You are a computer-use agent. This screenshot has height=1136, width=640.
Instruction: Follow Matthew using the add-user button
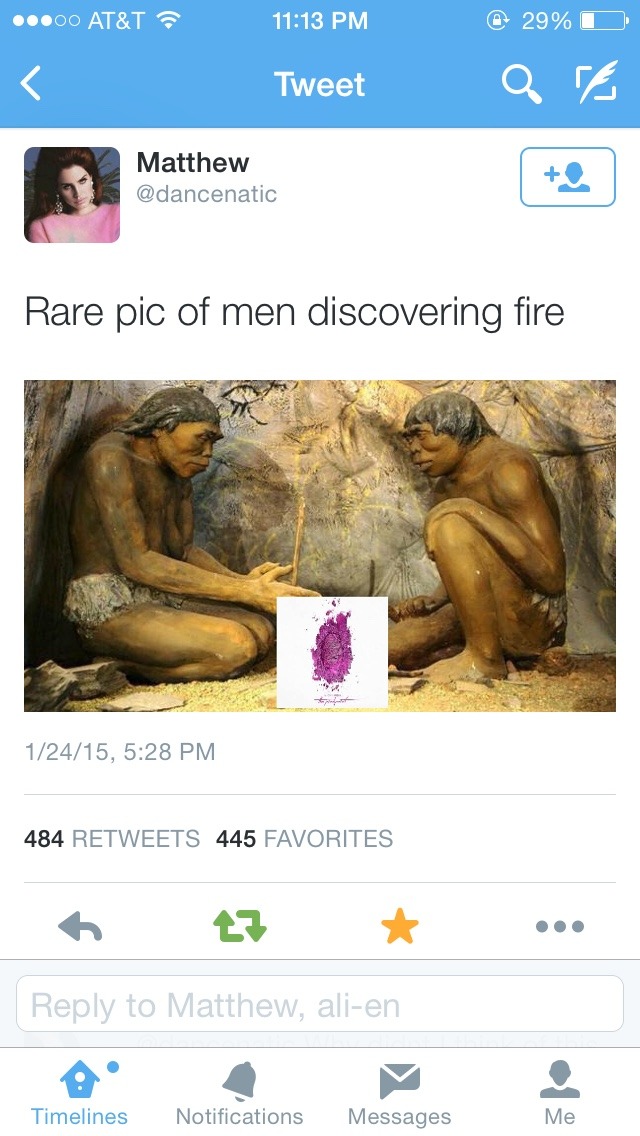[568, 177]
